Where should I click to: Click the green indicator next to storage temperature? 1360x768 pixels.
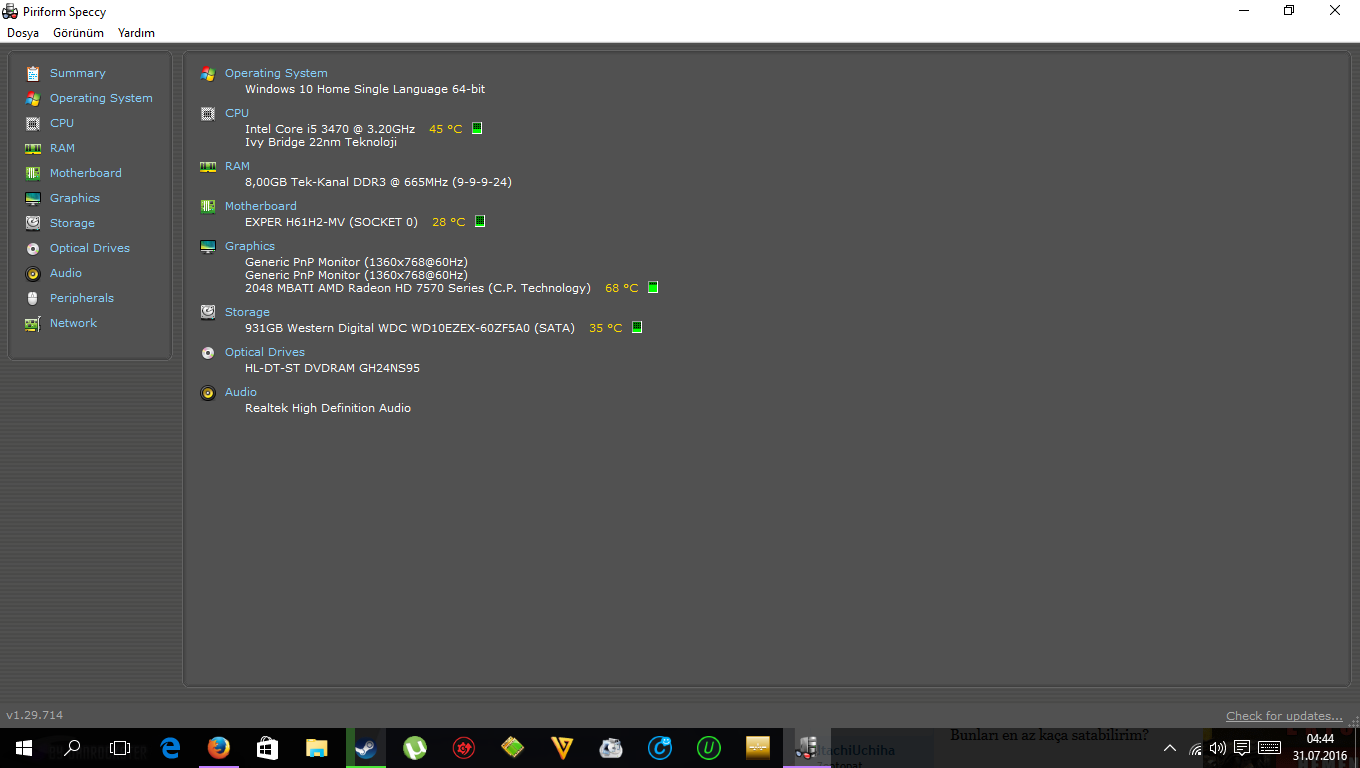[x=637, y=327]
